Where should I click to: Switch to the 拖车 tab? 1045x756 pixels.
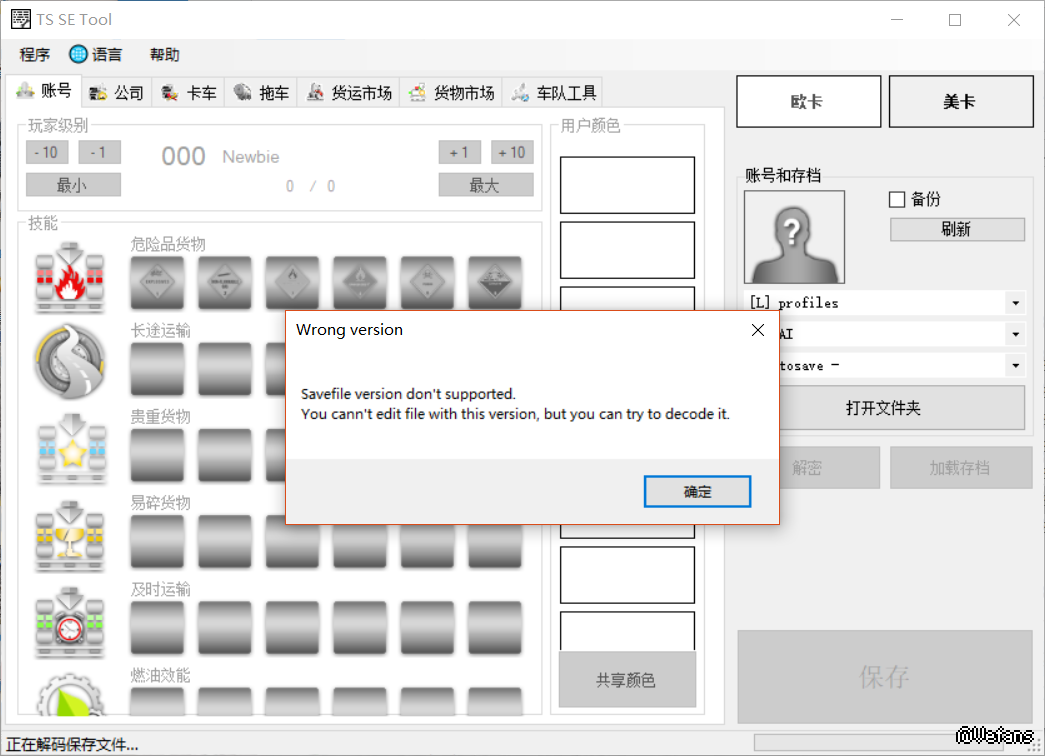[x=262, y=93]
